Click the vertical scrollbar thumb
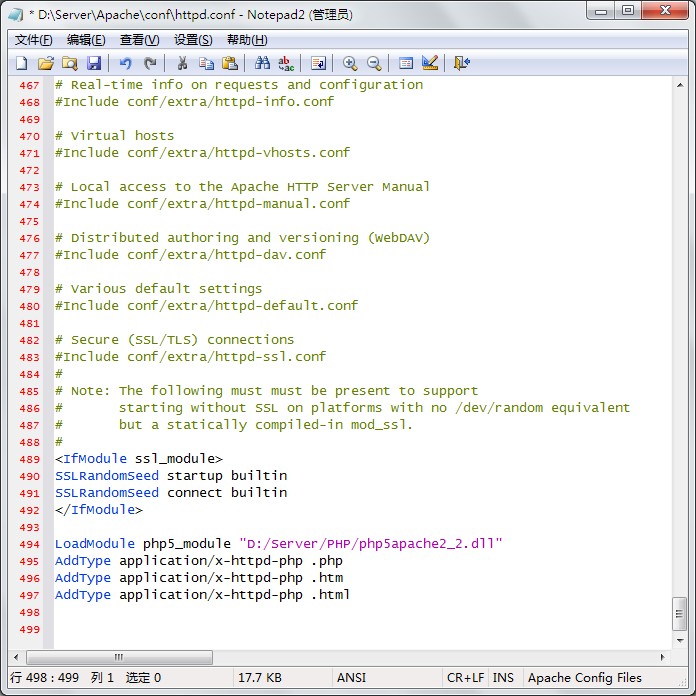The height and width of the screenshot is (696, 696). [x=680, y=614]
